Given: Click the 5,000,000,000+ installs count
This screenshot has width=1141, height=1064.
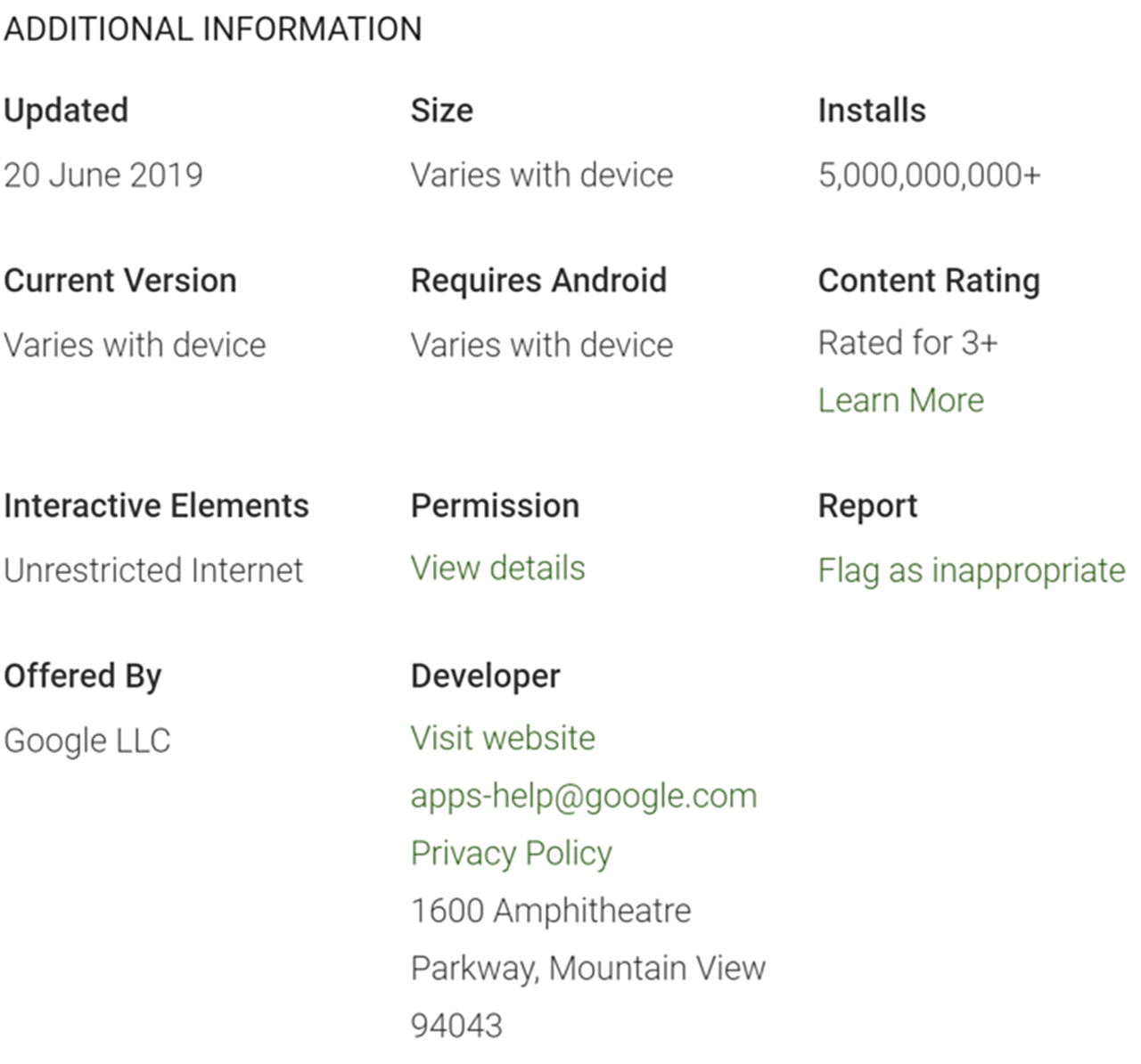Looking at the screenshot, I should (929, 175).
